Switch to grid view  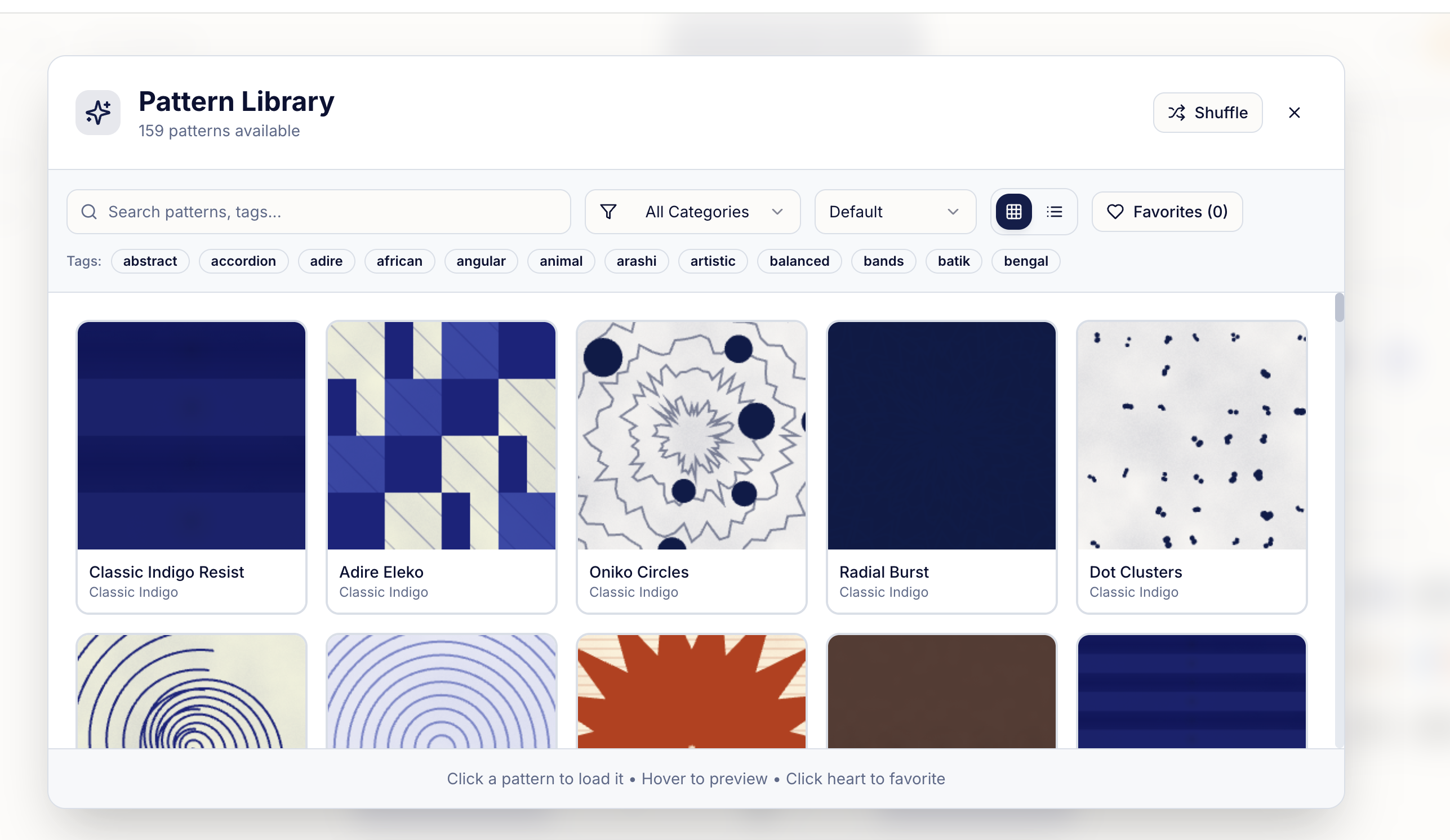tap(1013, 212)
